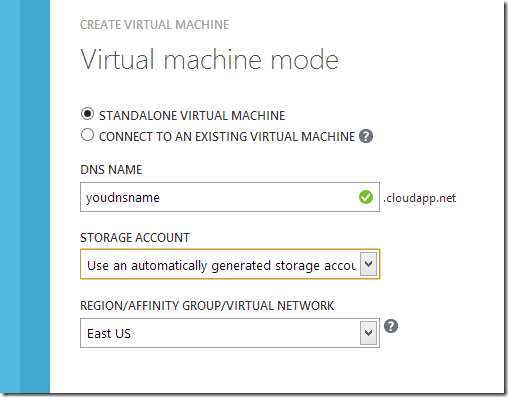Click the DNS NAME field label

pyautogui.click(x=111, y=170)
